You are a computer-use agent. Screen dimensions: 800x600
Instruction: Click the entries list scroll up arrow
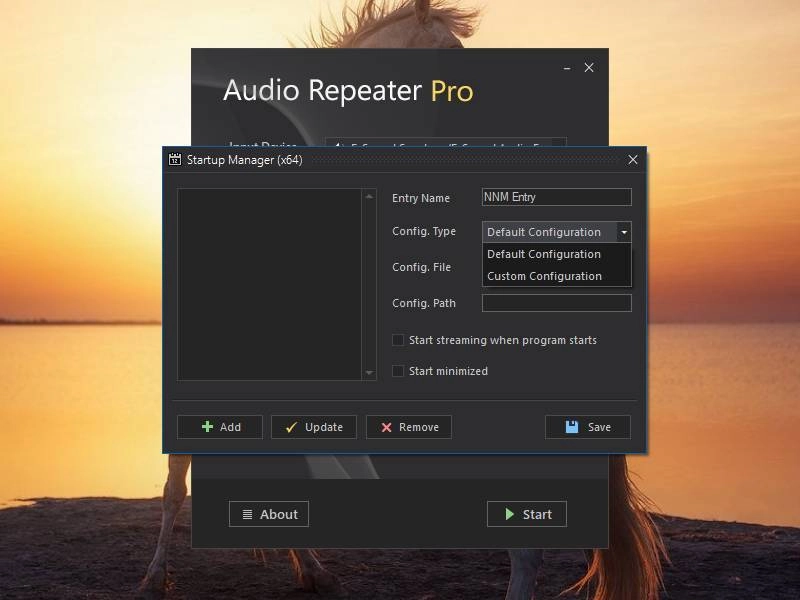[369, 196]
